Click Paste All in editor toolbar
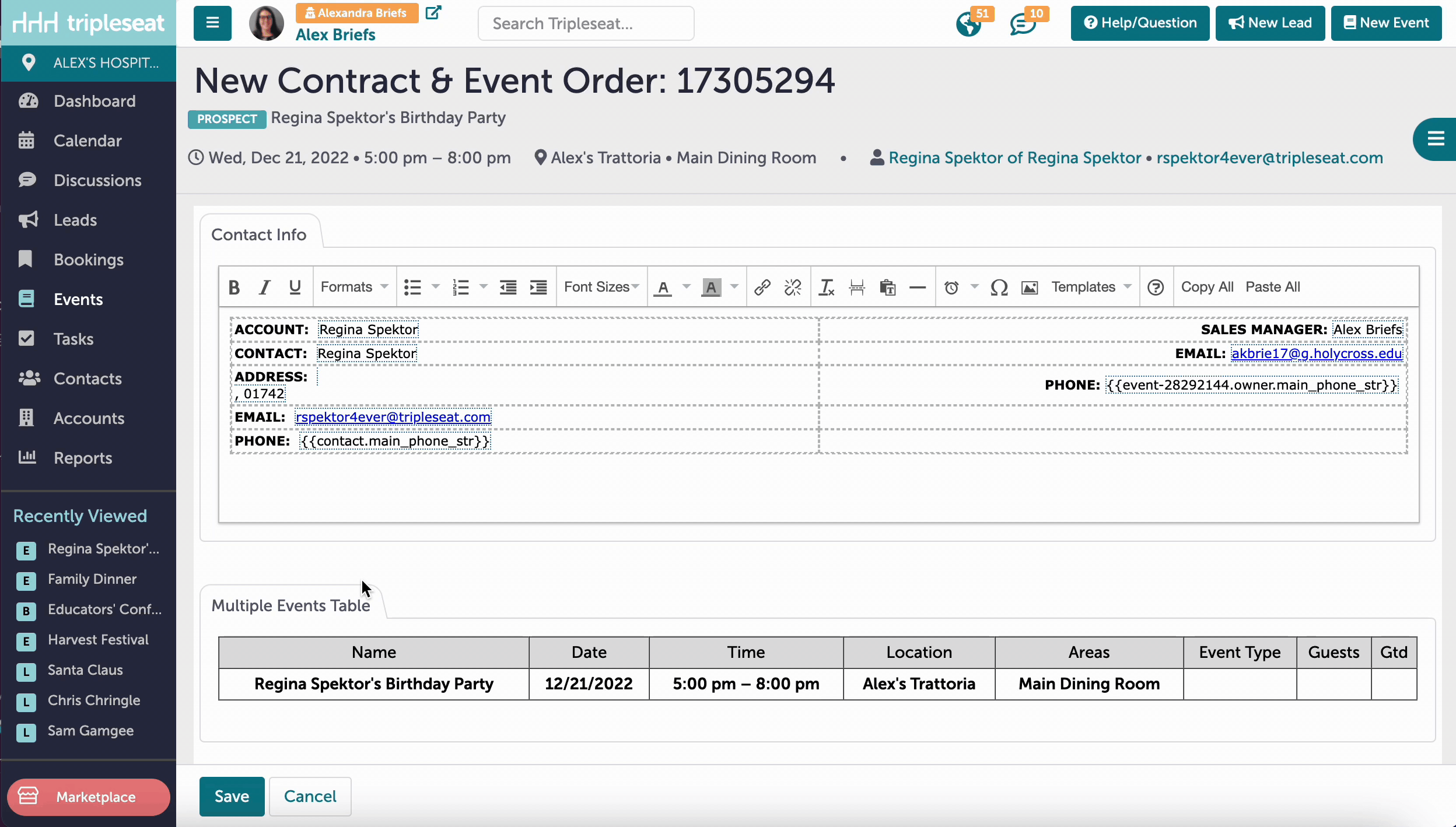The height and width of the screenshot is (827, 1456). (x=1272, y=287)
